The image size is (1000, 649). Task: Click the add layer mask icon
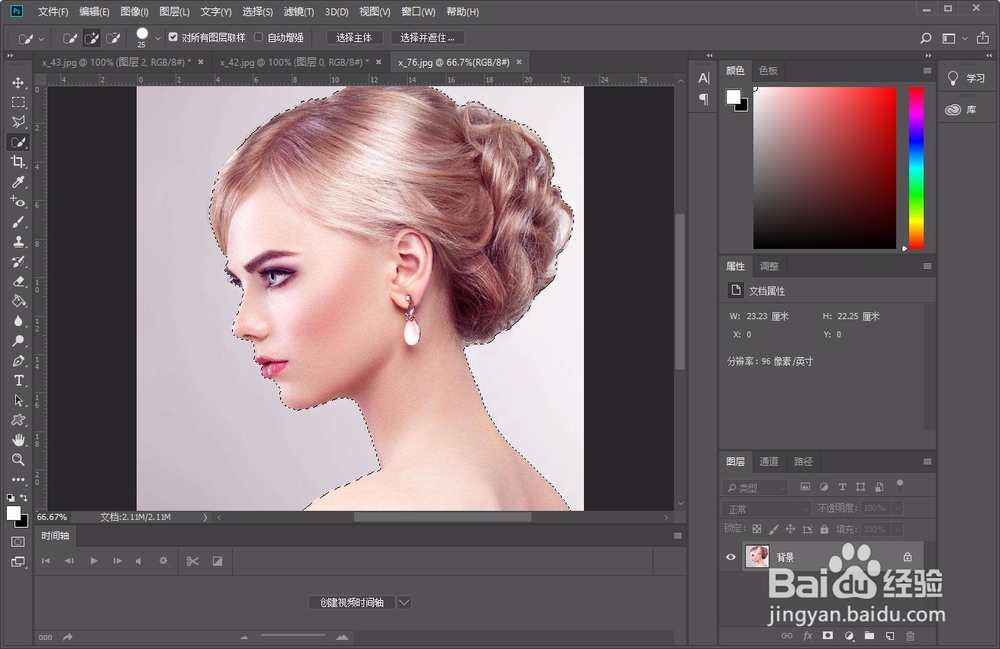pyautogui.click(x=828, y=636)
